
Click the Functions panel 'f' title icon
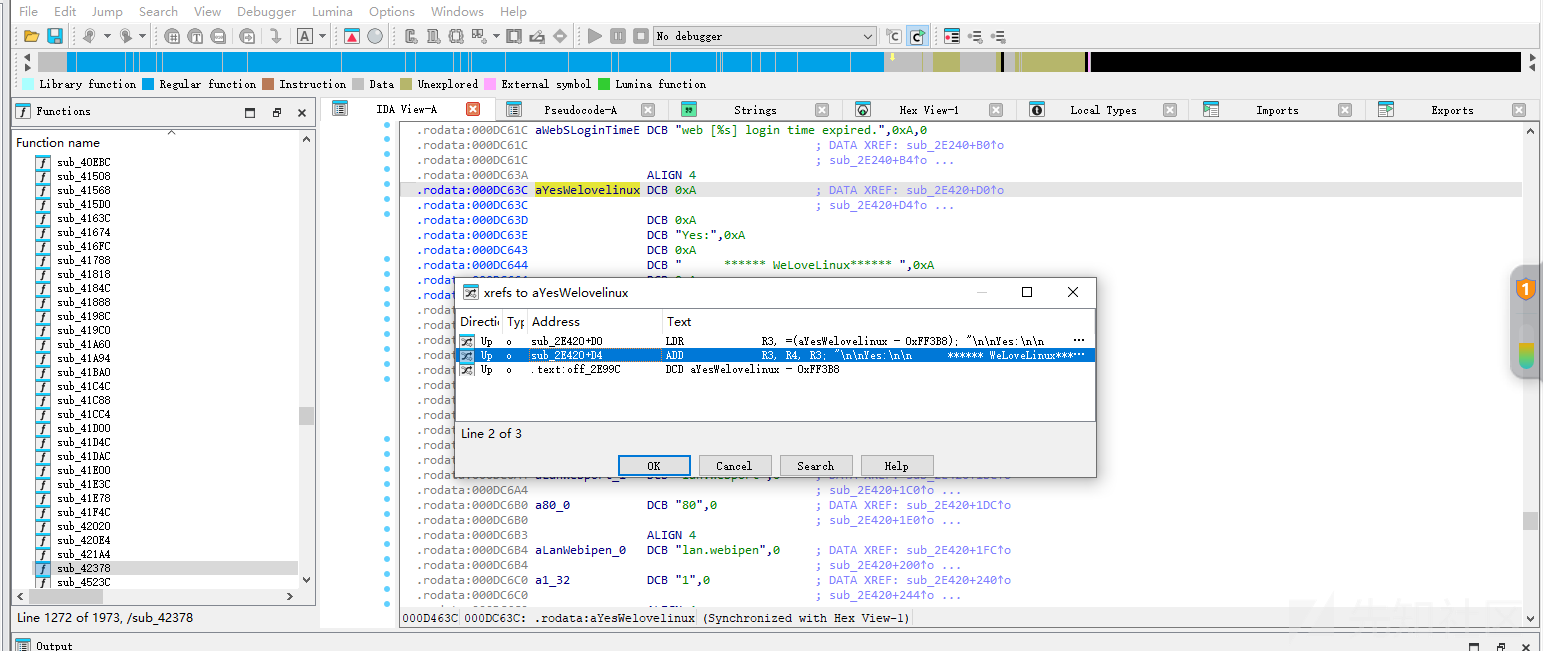(x=25, y=111)
